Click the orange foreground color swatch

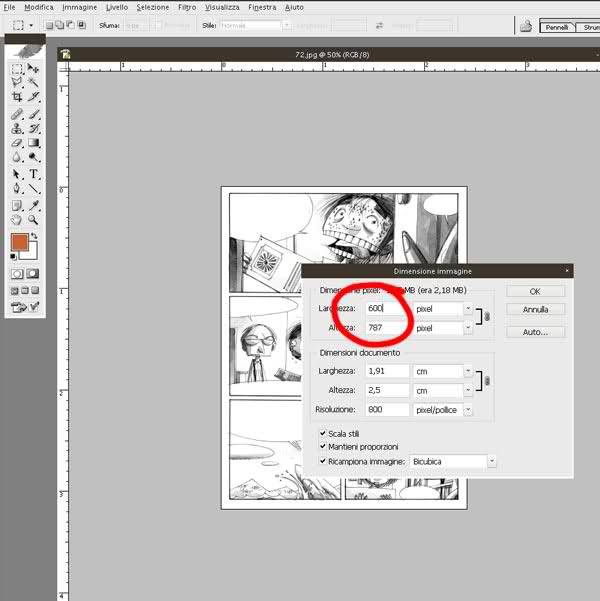pyautogui.click(x=20, y=242)
